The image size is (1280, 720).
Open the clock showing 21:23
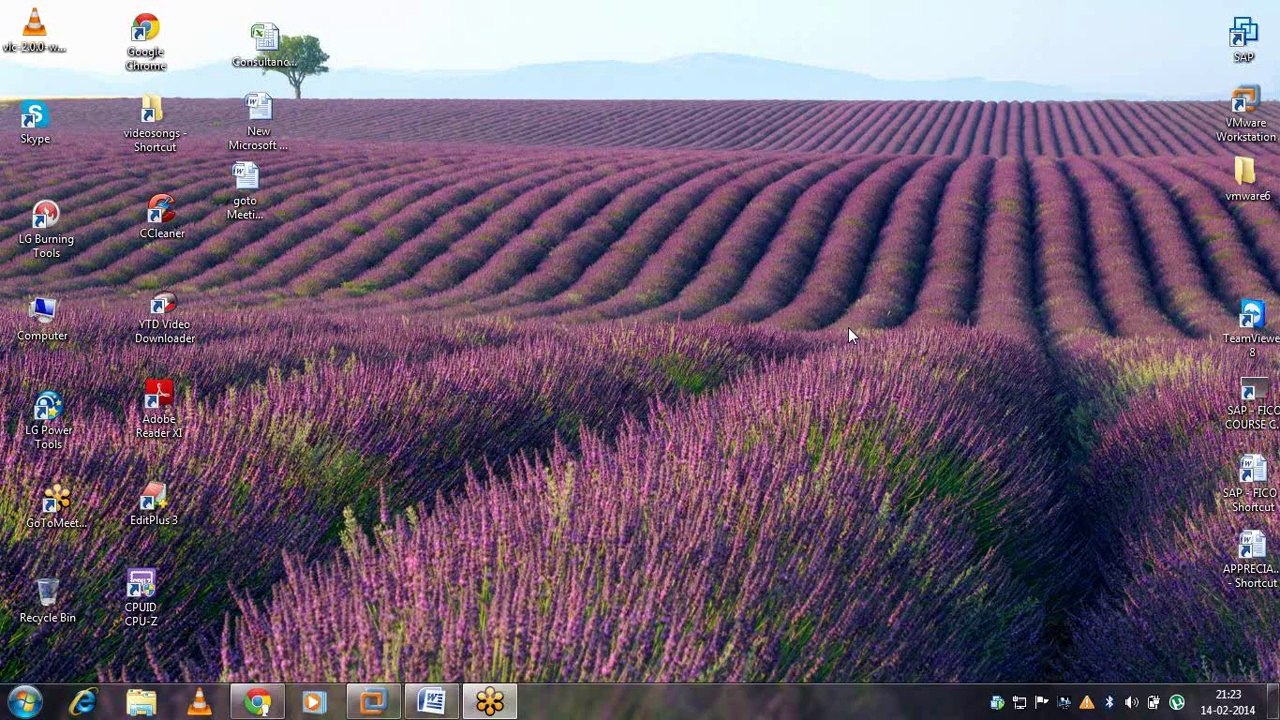[1228, 702]
